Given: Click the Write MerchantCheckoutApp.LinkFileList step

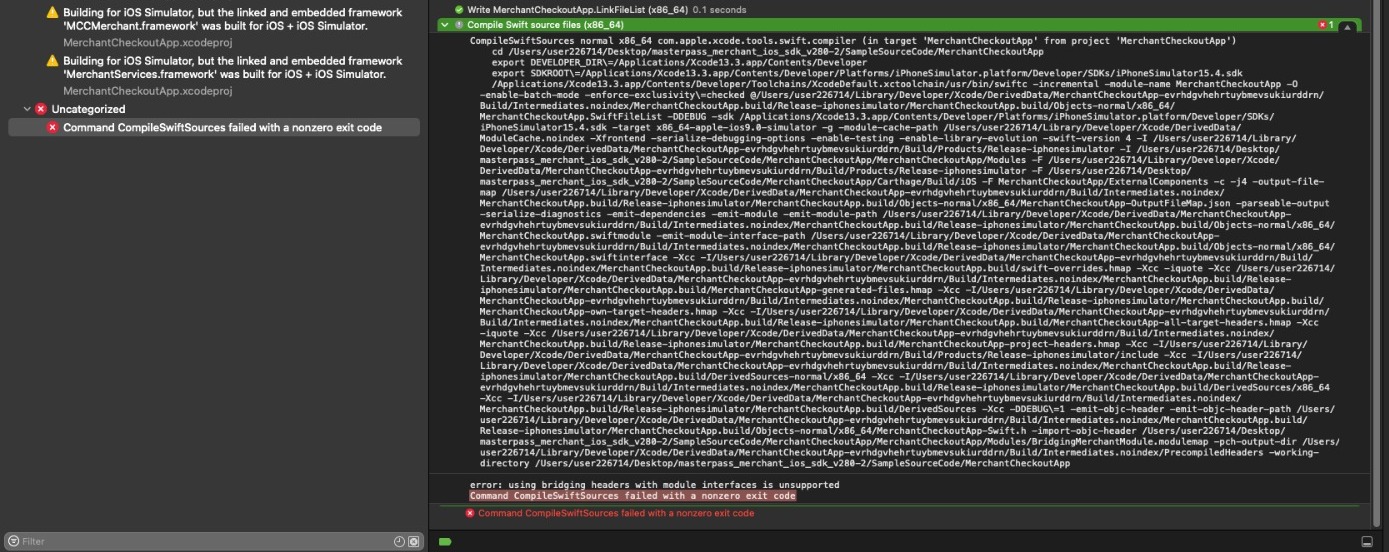Looking at the screenshot, I should [605, 9].
